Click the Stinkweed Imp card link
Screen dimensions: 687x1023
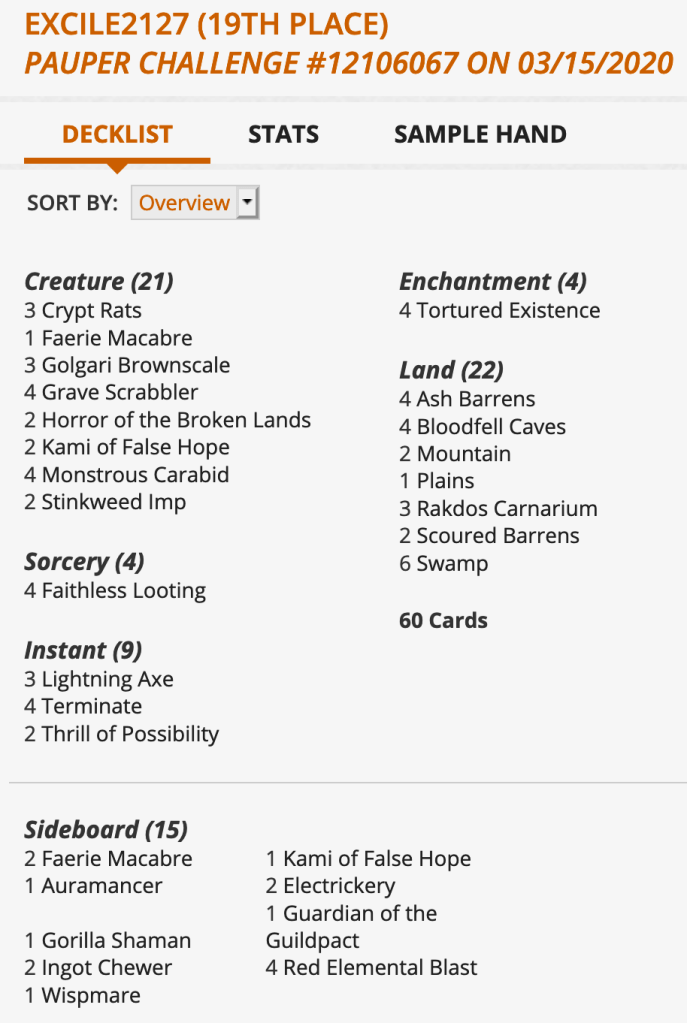113,502
